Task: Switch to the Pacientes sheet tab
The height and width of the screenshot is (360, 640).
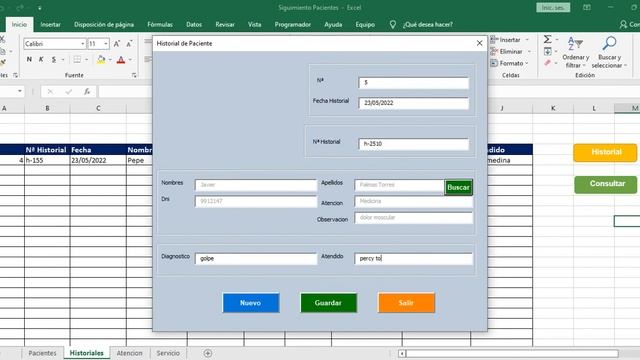Action: pyautogui.click(x=42, y=353)
